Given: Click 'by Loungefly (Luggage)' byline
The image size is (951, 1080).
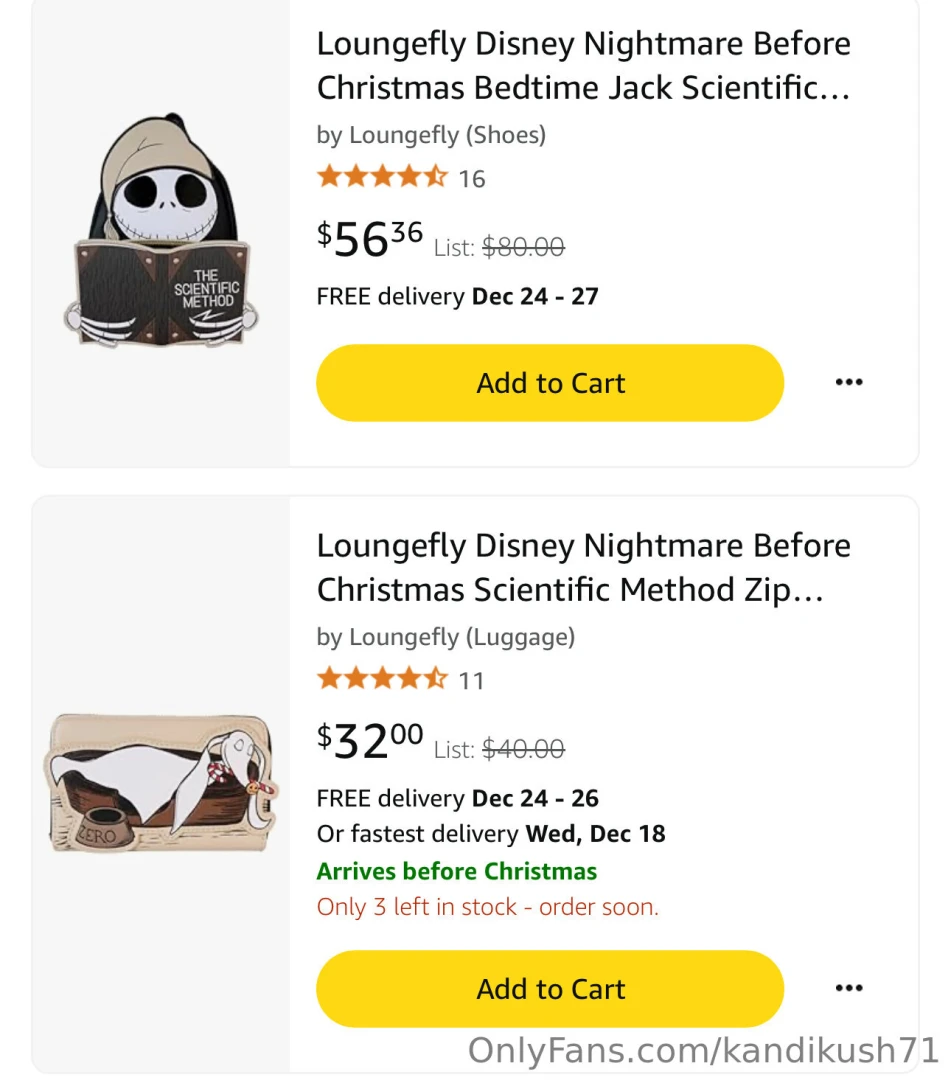Looking at the screenshot, I should [x=445, y=637].
